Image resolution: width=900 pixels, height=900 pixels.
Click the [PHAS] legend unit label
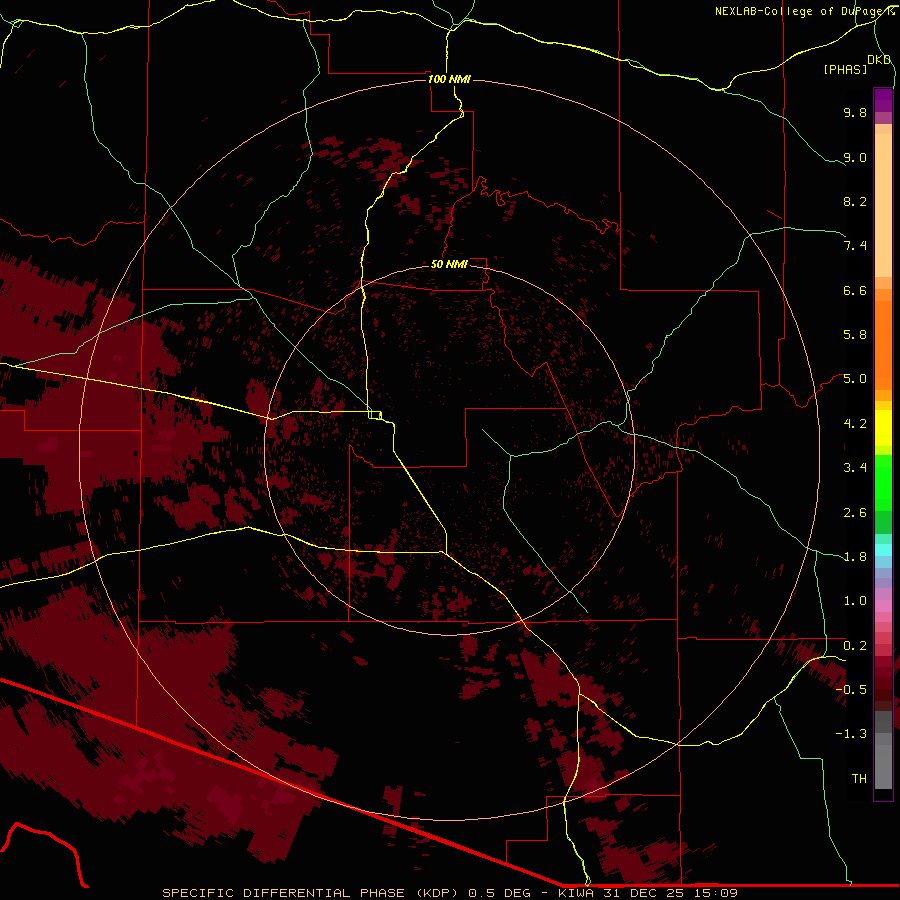click(x=845, y=69)
